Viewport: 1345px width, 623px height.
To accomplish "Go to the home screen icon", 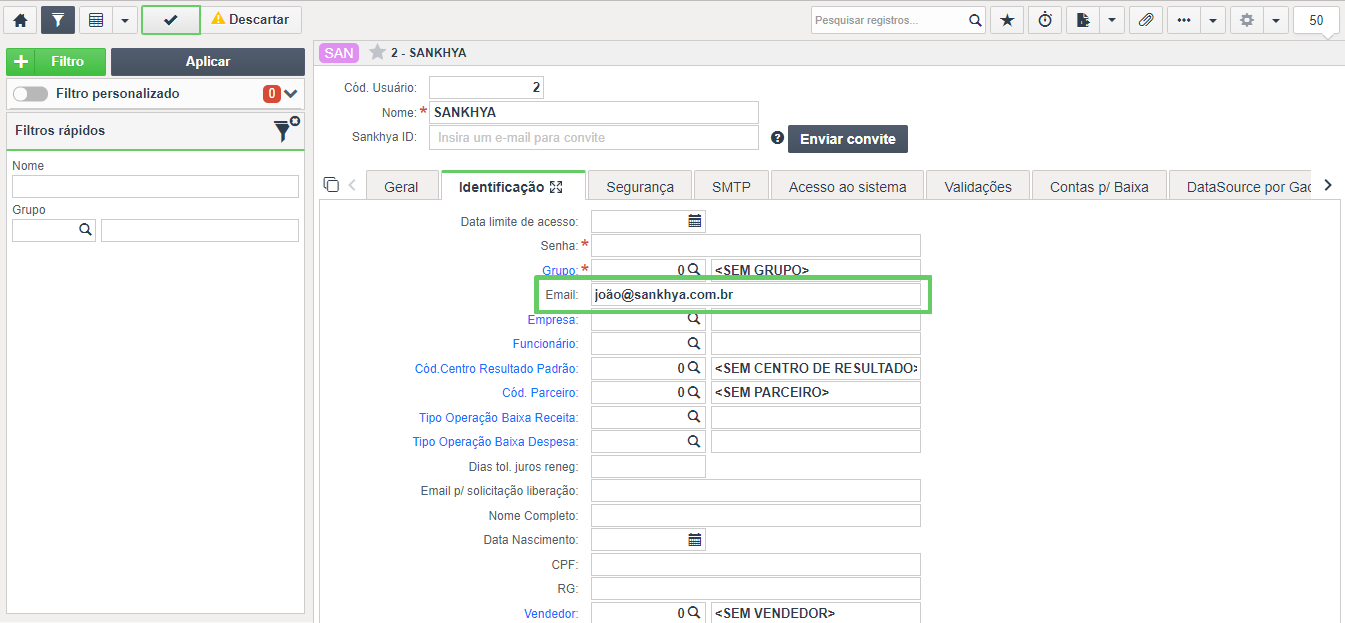I will click(x=20, y=20).
